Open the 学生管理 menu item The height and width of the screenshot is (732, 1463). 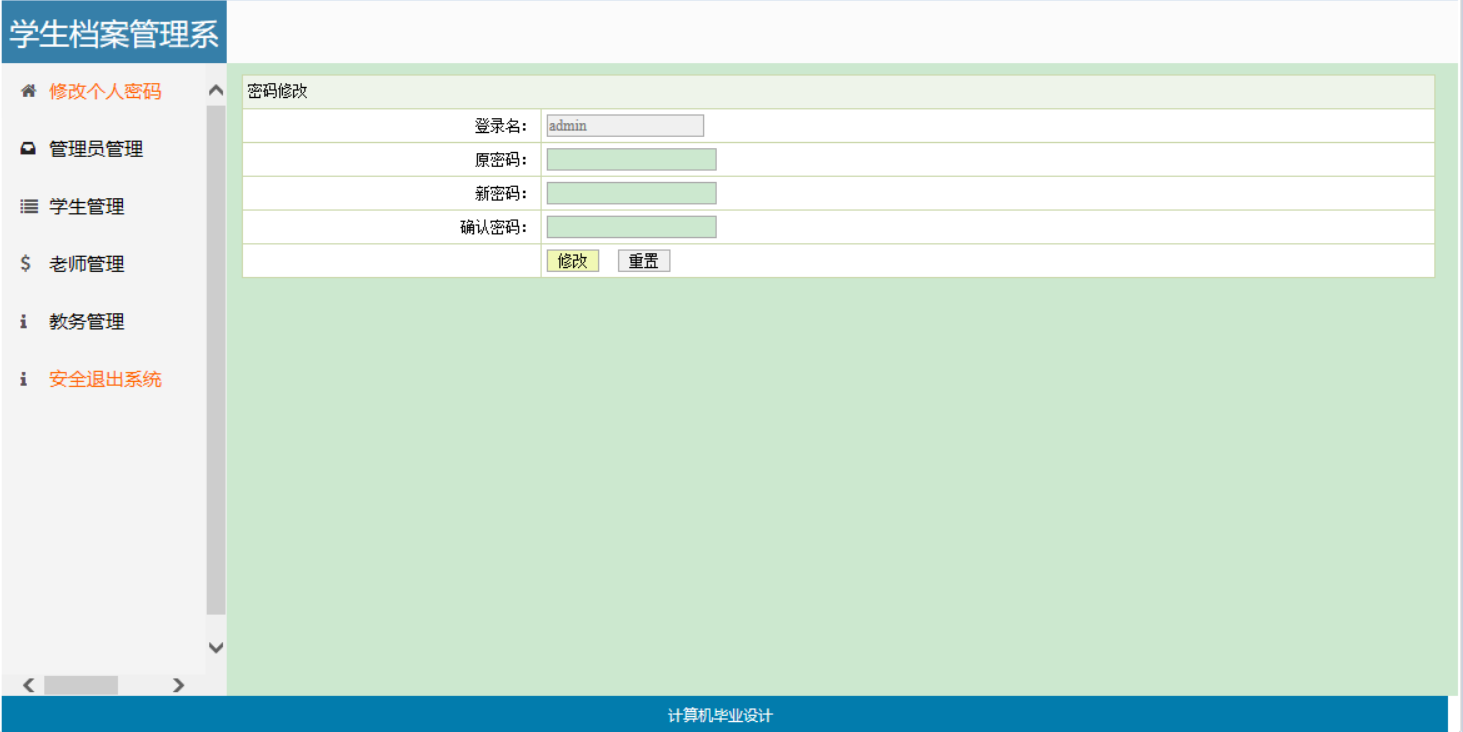pyautogui.click(x=87, y=207)
